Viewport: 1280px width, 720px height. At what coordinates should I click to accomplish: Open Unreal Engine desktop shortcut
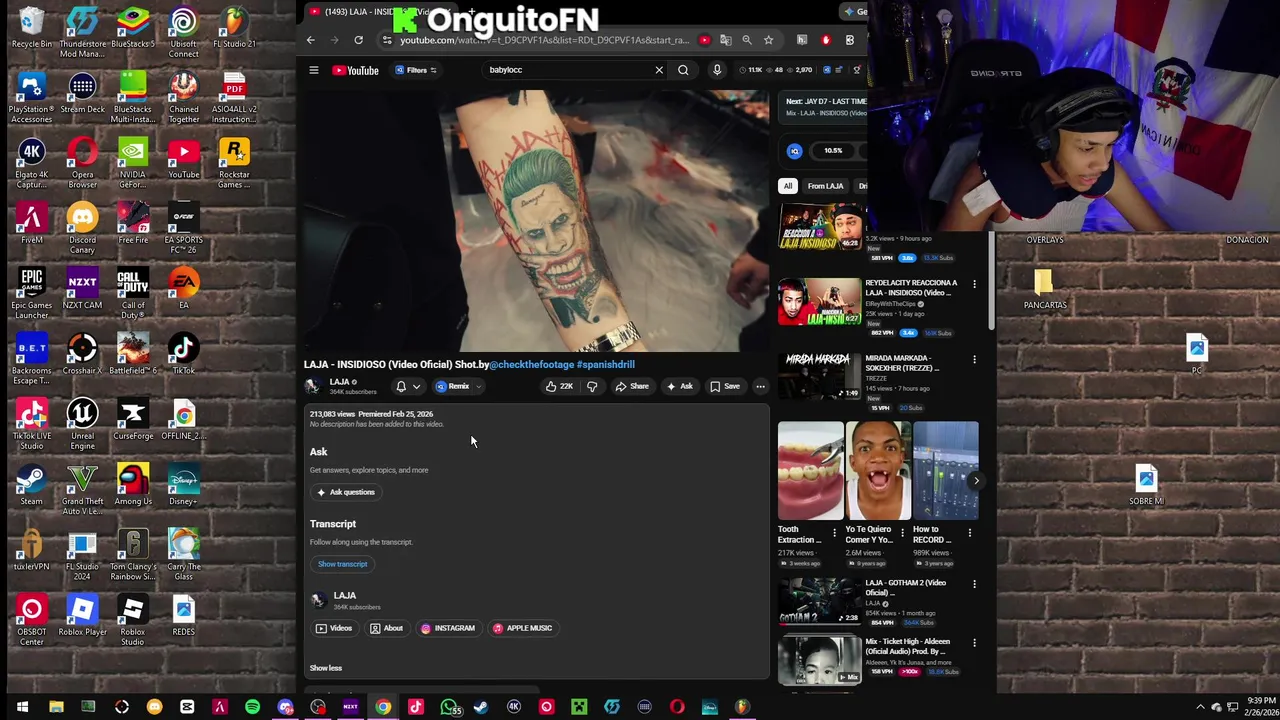[82, 425]
